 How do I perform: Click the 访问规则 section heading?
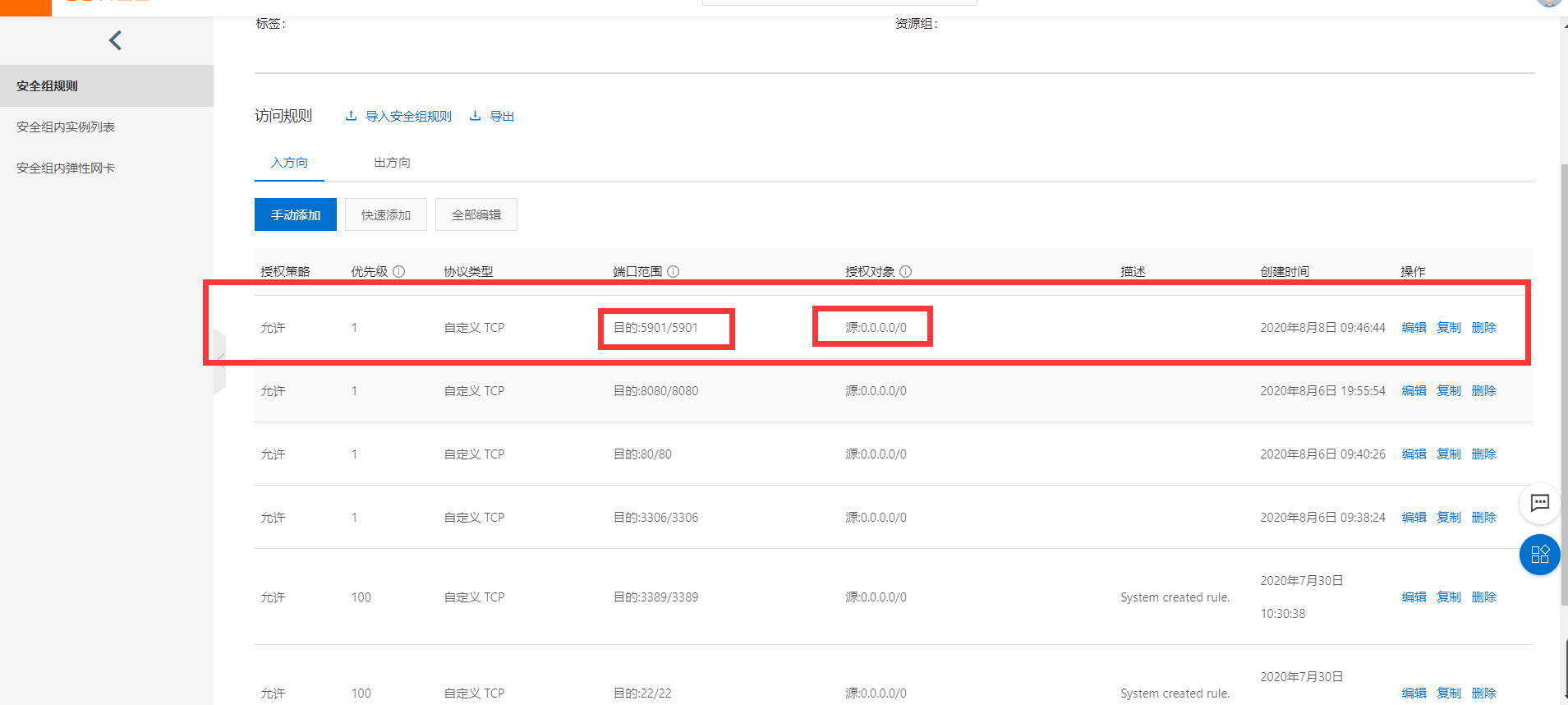pos(283,116)
